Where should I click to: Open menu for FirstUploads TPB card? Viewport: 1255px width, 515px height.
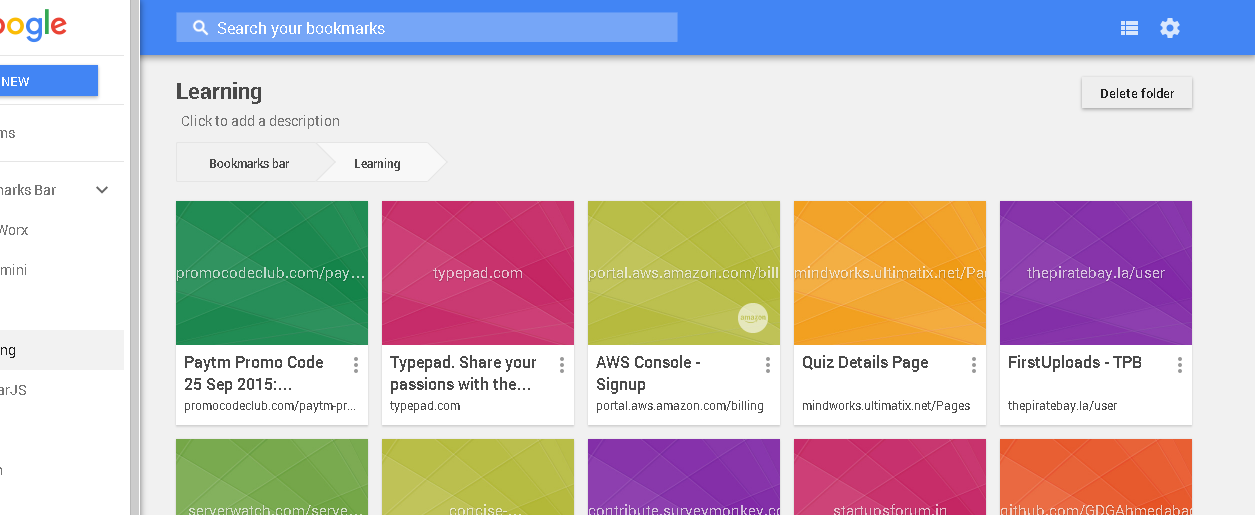pos(1180,365)
